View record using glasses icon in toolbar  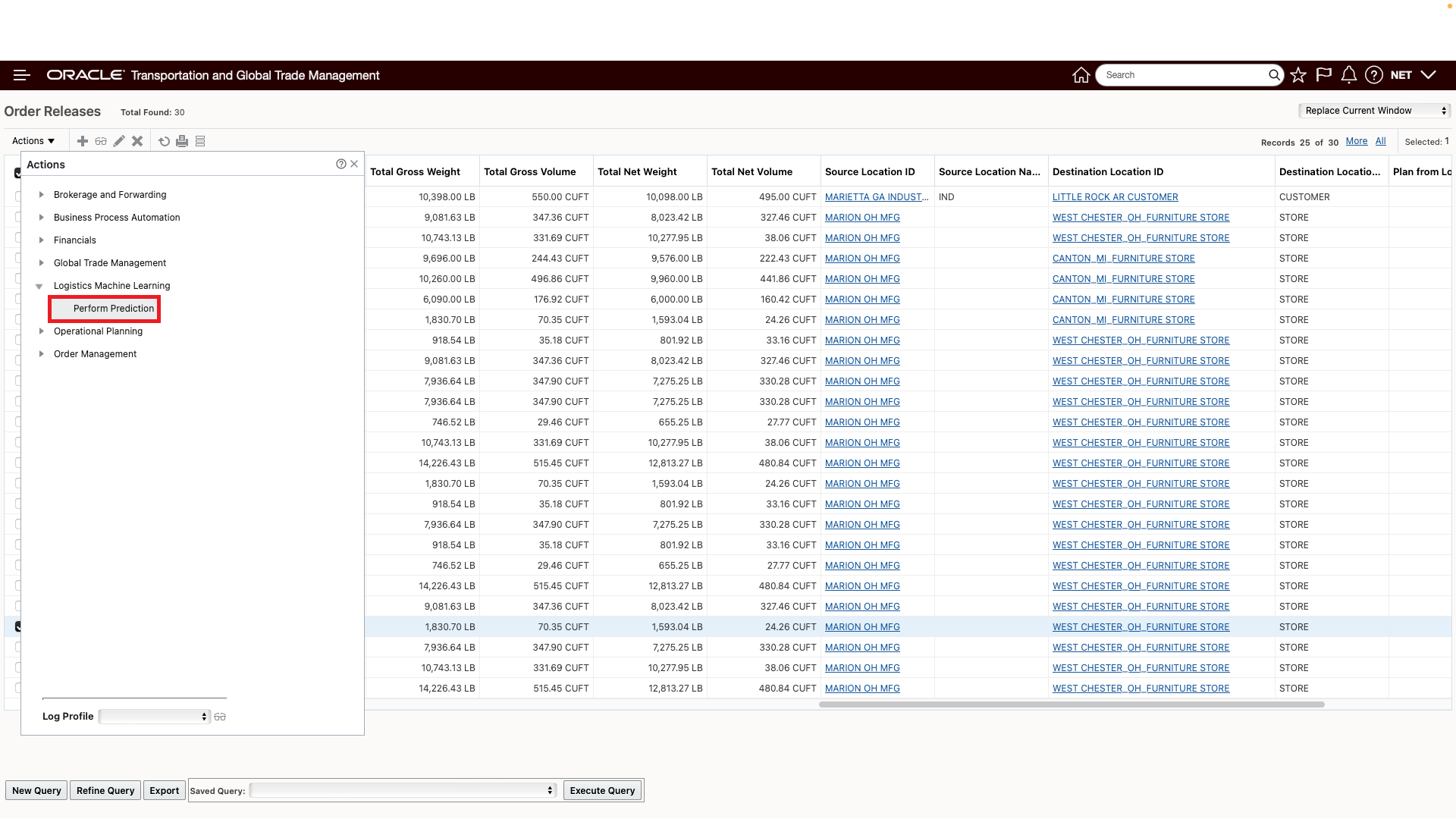tap(101, 141)
